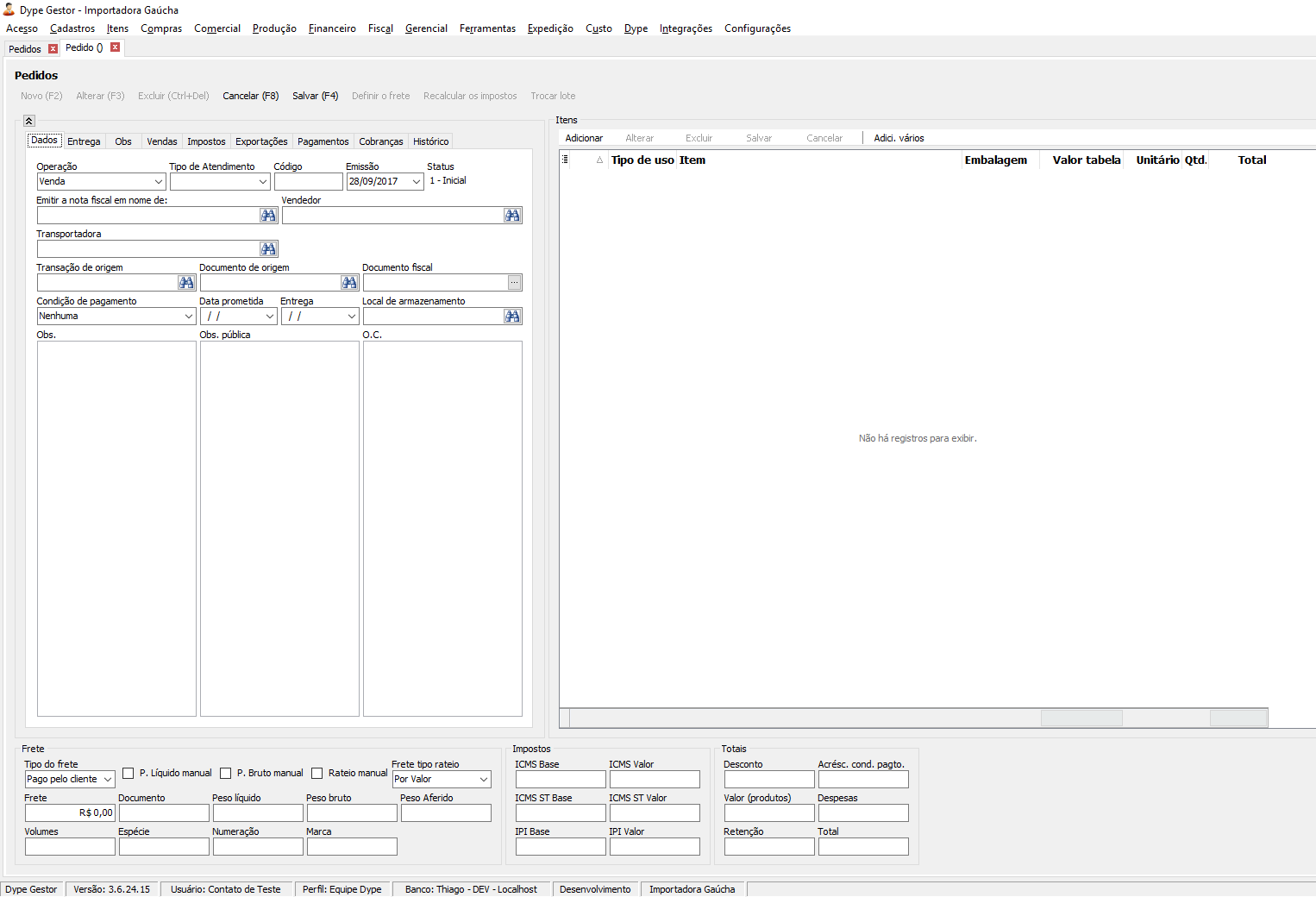Click 'Versão: 3.6.24.15' in the status bar
This screenshot has height=897, width=1316.
point(111,889)
